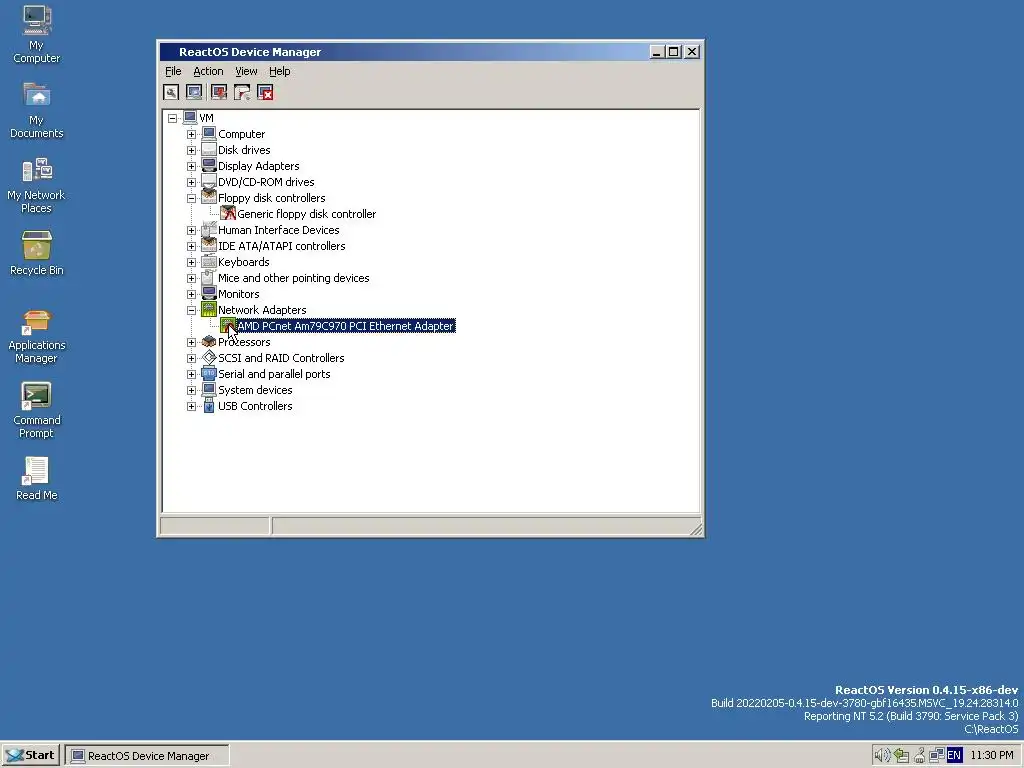Viewport: 1024px width, 768px height.
Task: Select the System devices label
Action: click(255, 390)
